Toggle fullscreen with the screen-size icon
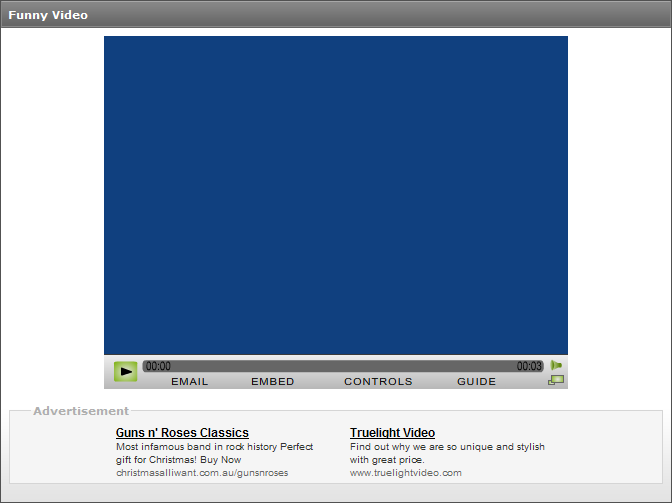This screenshot has width=672, height=503. coord(556,380)
